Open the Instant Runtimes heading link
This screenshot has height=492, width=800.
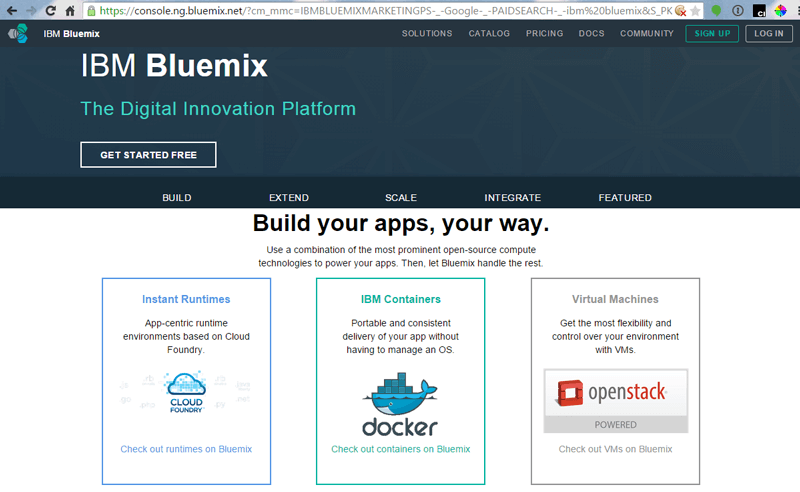[186, 299]
